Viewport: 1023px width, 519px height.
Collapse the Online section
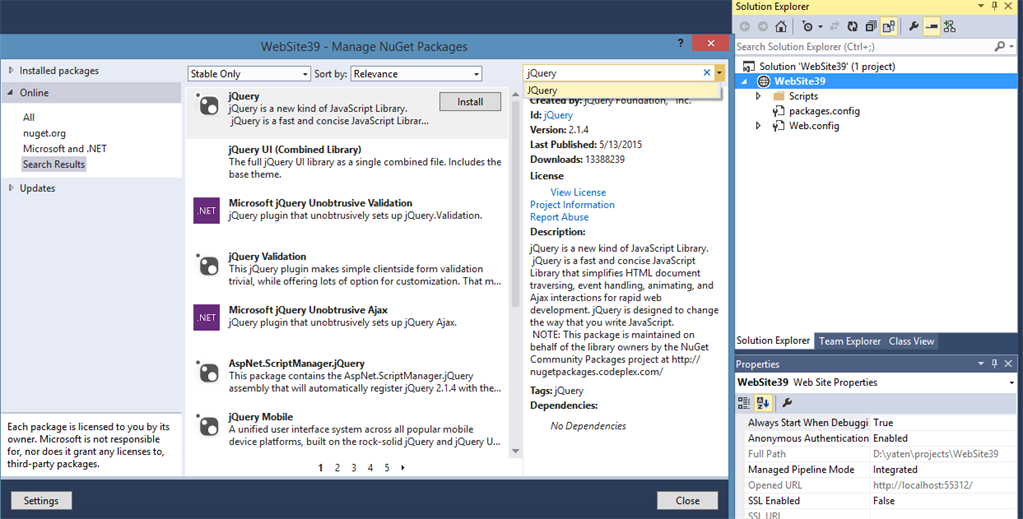10,93
